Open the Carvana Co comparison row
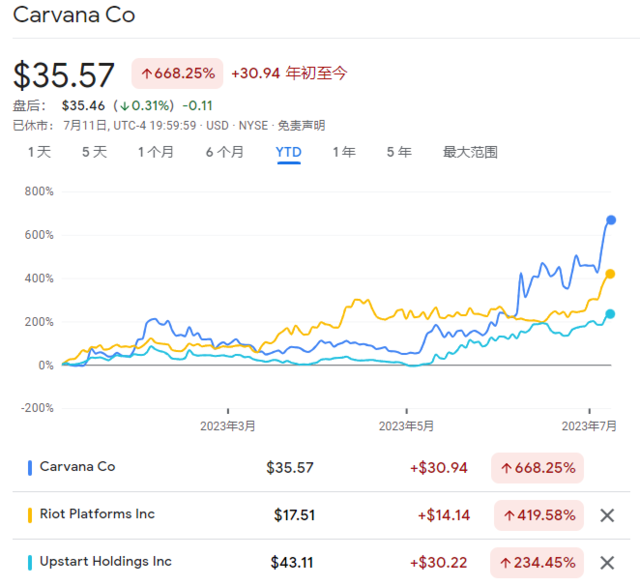This screenshot has height=586, width=640. click(x=321, y=468)
